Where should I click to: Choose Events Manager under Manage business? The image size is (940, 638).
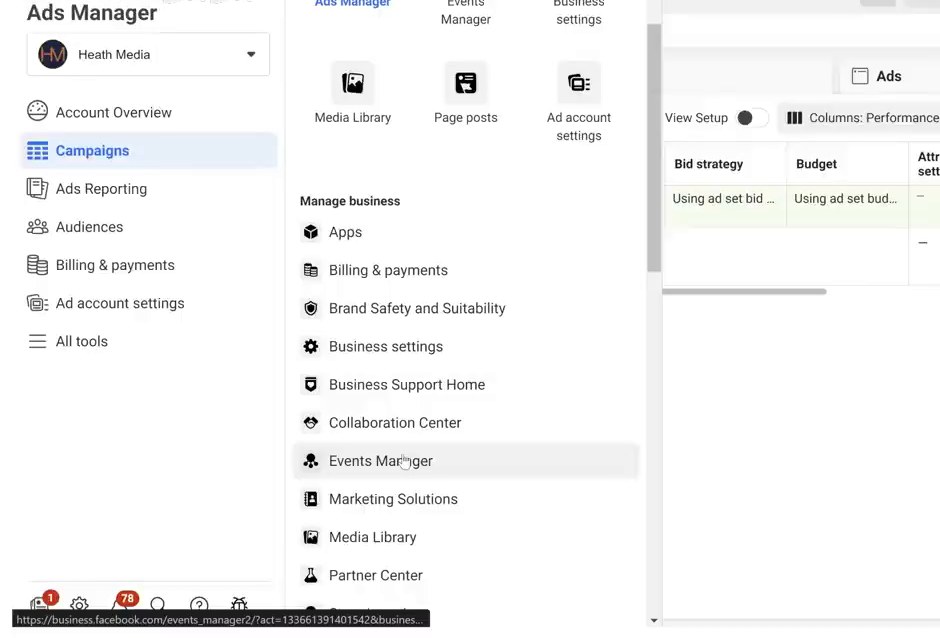coord(466,461)
